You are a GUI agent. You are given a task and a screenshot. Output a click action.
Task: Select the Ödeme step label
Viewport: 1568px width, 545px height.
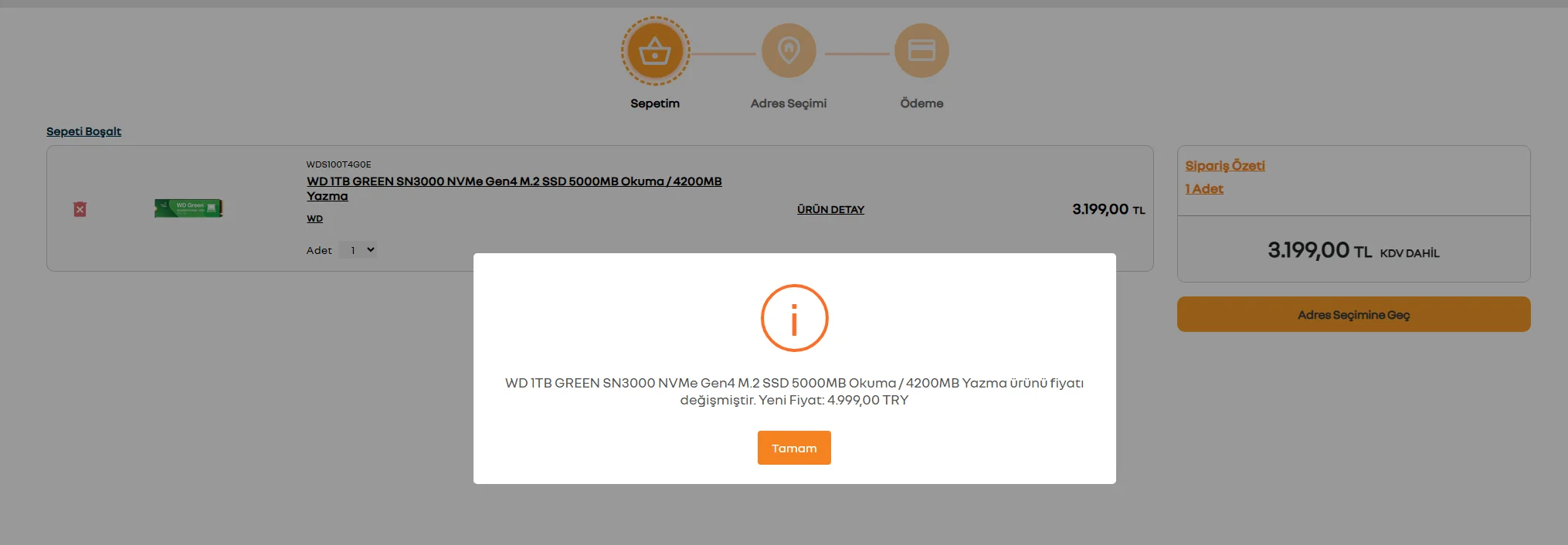(921, 103)
